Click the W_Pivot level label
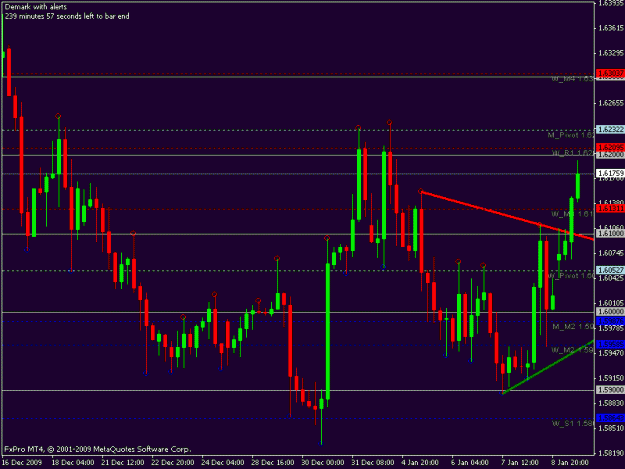Image resolution: width=625 pixels, height=469 pixels. [x=571, y=276]
